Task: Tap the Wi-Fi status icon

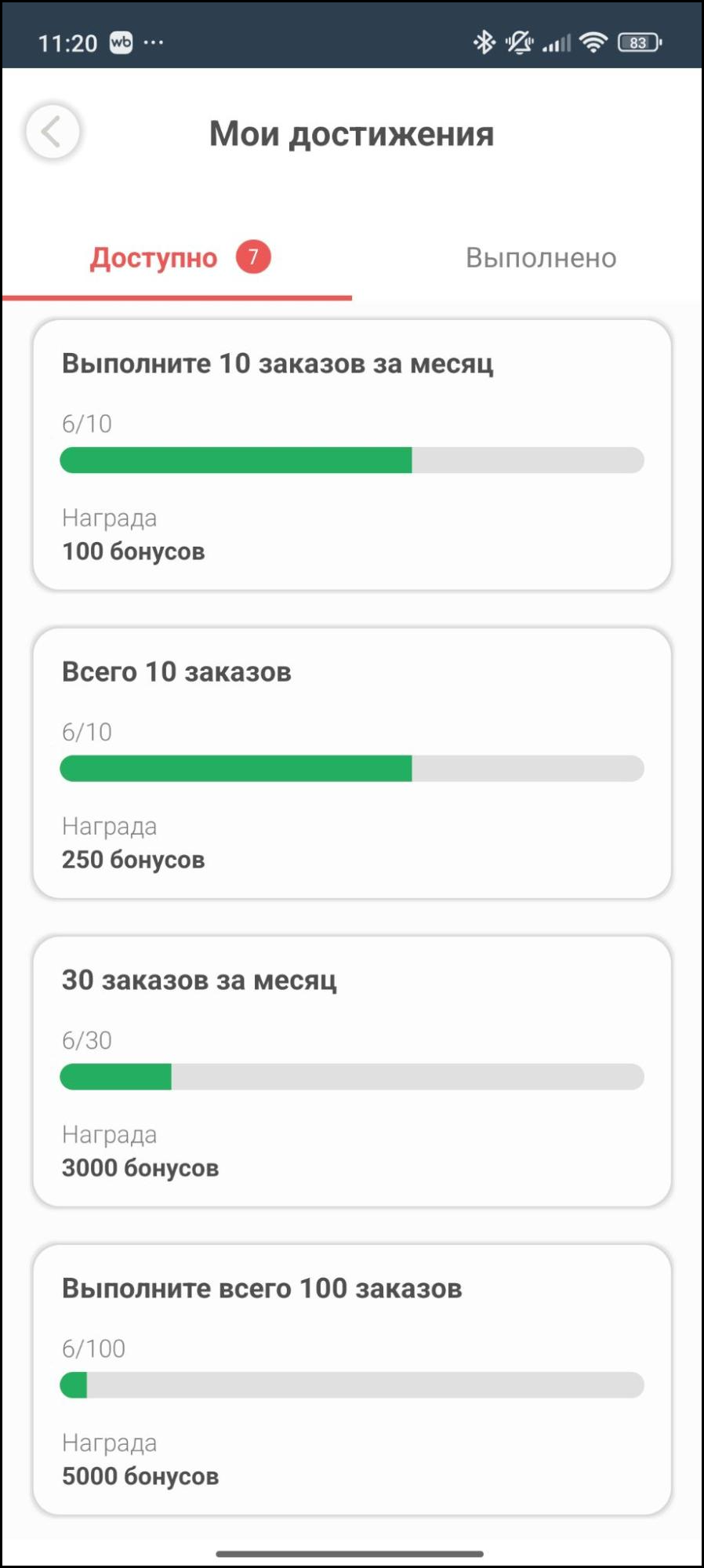Action: click(594, 42)
